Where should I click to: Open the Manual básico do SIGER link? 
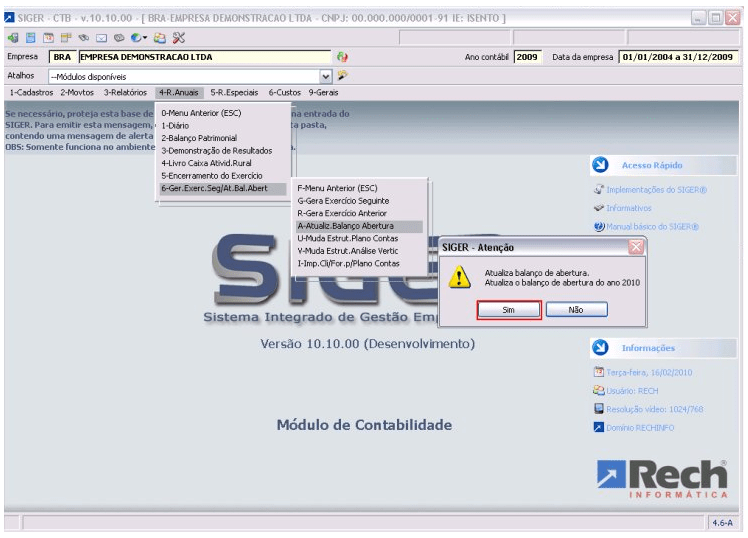pos(652,227)
